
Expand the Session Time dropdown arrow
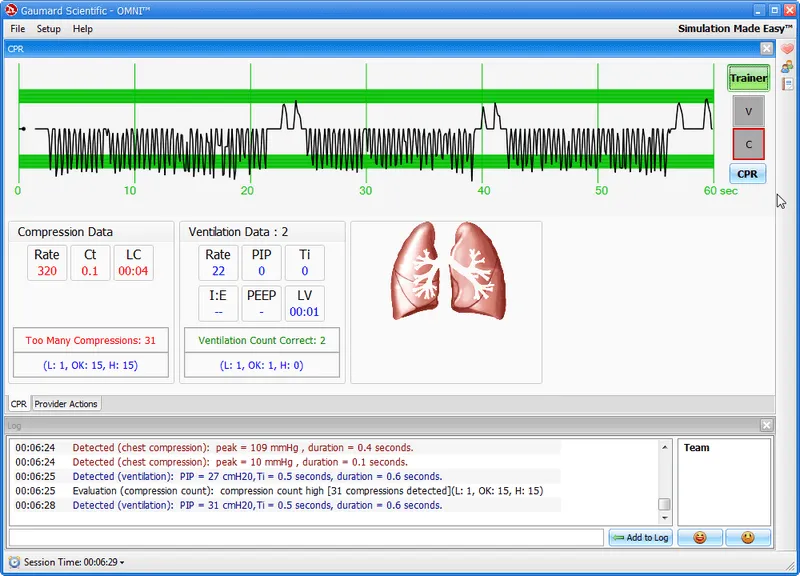(122, 563)
